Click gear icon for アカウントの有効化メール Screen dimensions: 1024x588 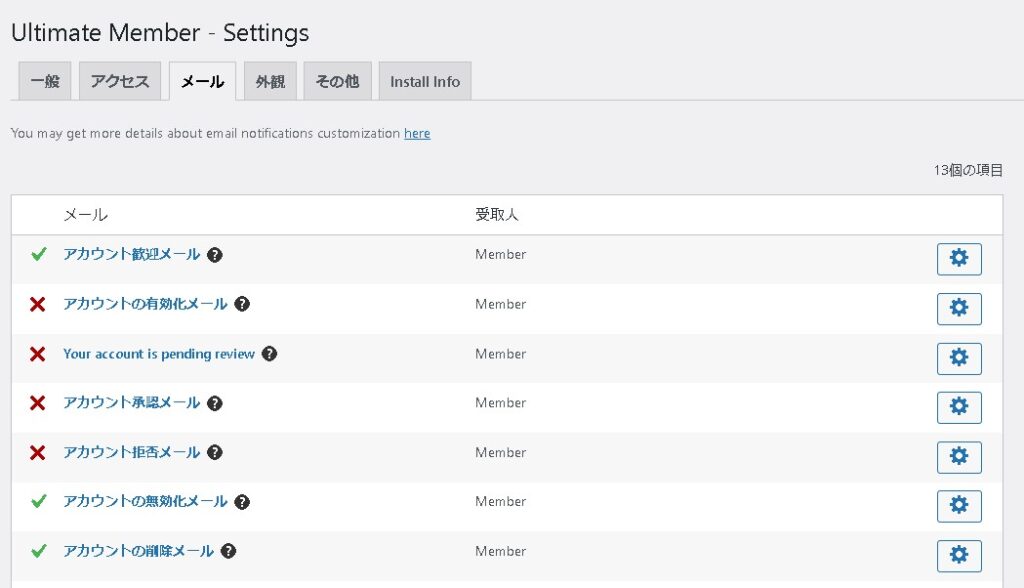click(x=959, y=309)
